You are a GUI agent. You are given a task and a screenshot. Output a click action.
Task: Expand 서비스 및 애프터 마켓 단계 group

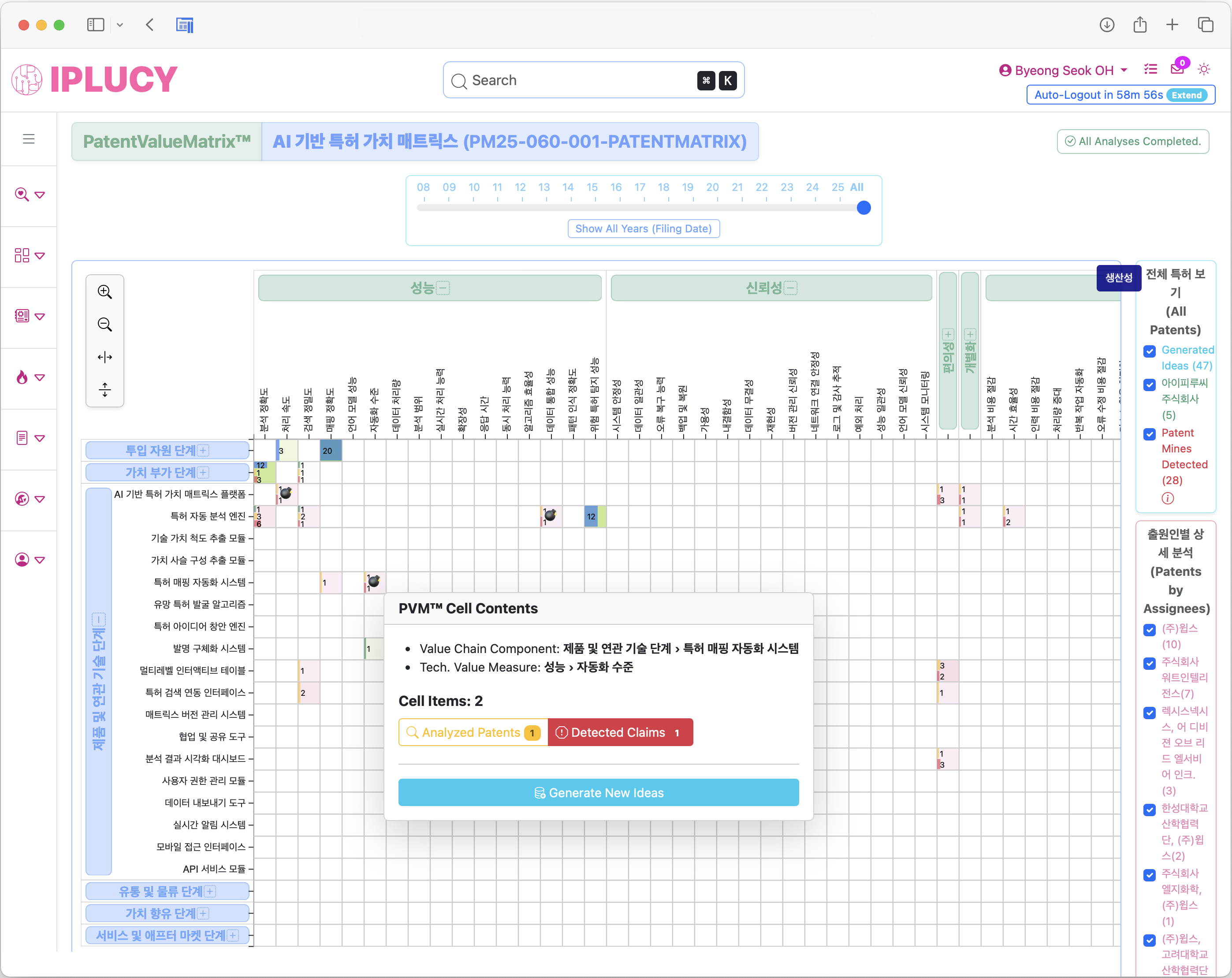pos(233,936)
